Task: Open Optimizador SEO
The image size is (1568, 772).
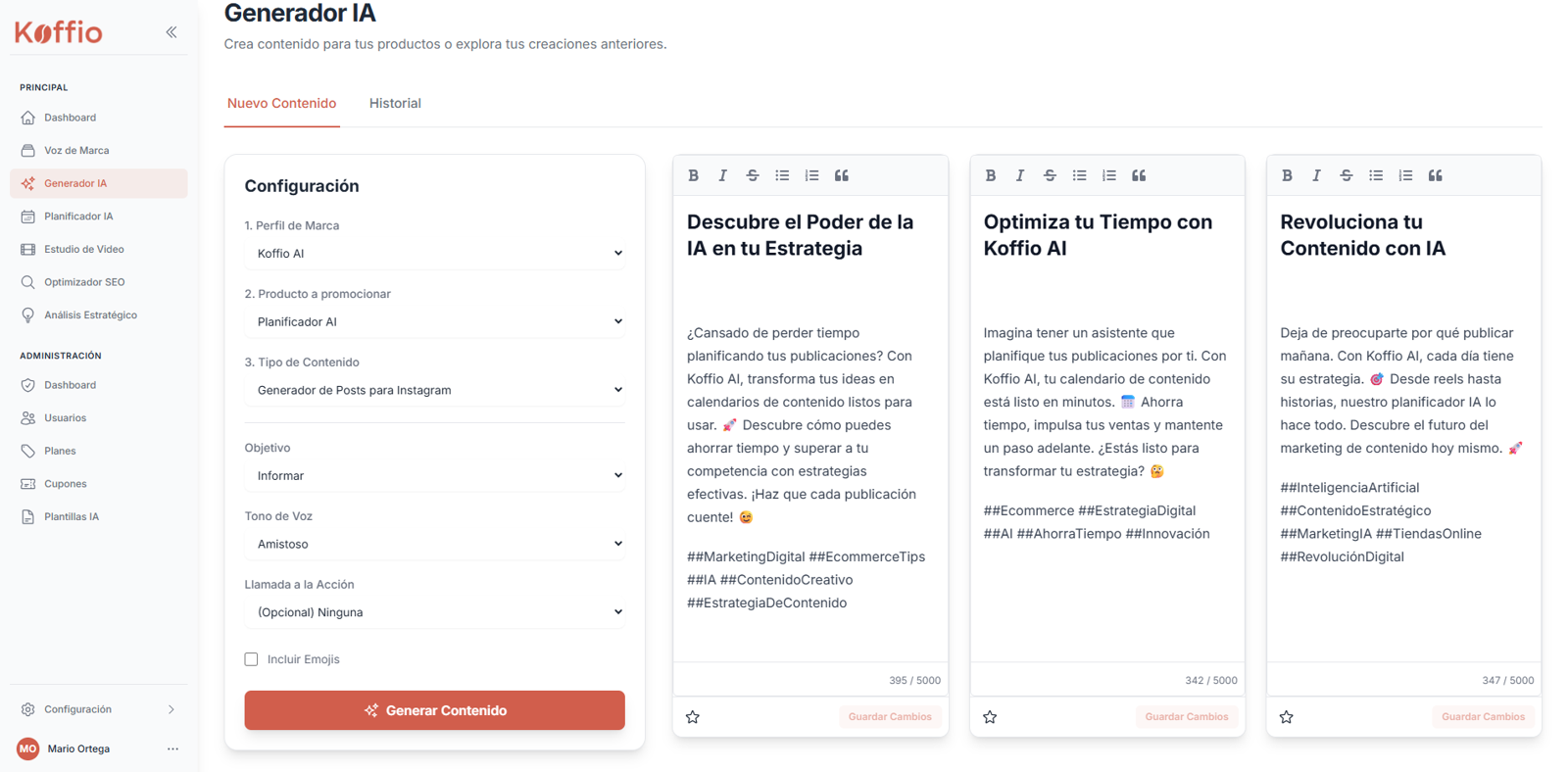Action: pos(98,282)
